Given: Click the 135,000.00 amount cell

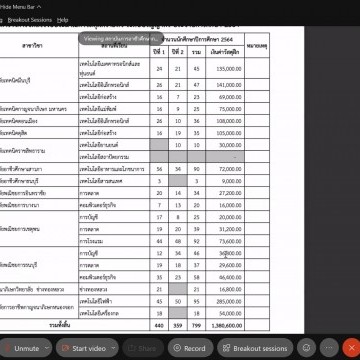Looking at the screenshot, I should [225, 69].
